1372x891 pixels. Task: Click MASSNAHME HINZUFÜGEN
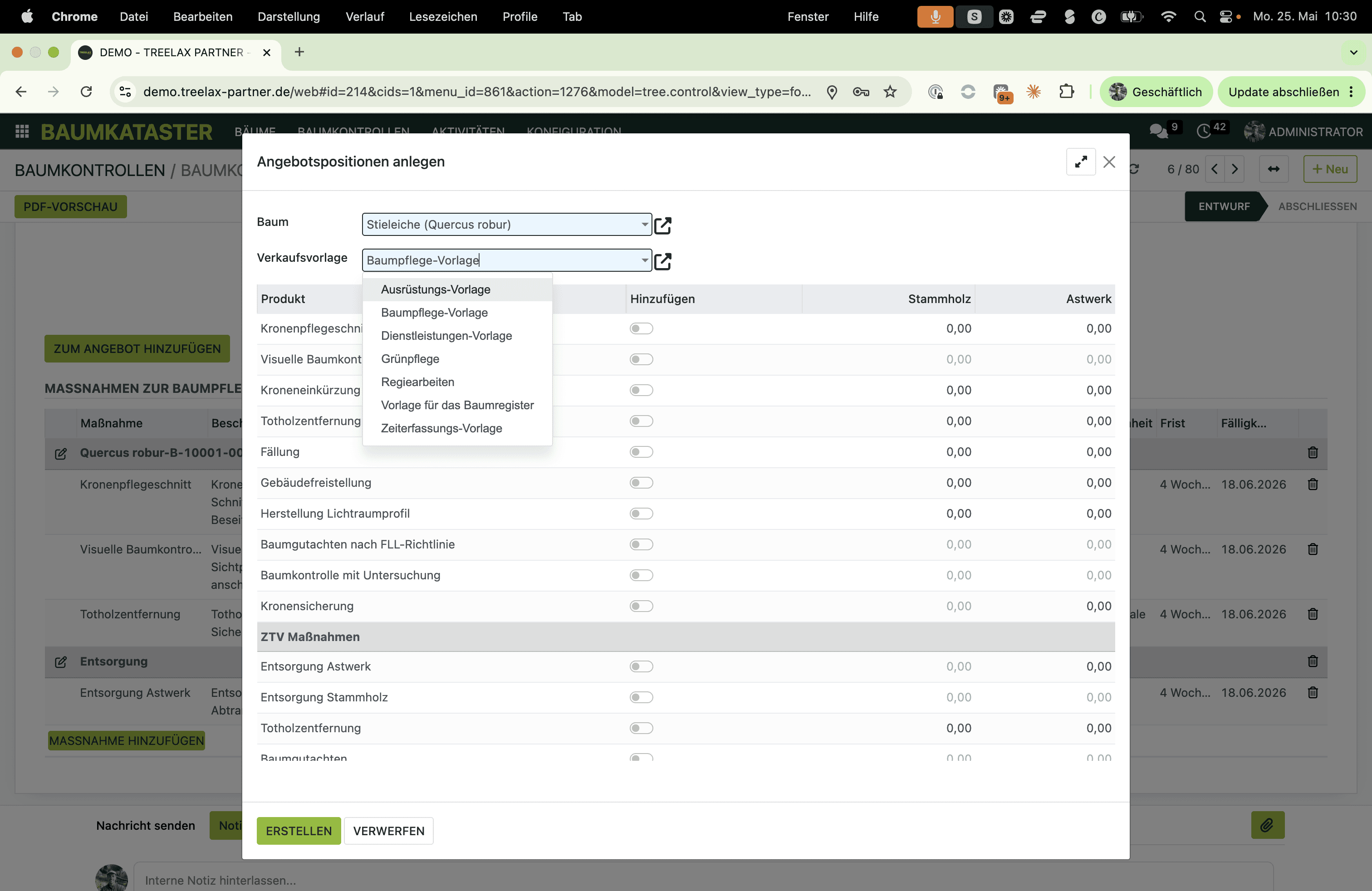coord(126,740)
